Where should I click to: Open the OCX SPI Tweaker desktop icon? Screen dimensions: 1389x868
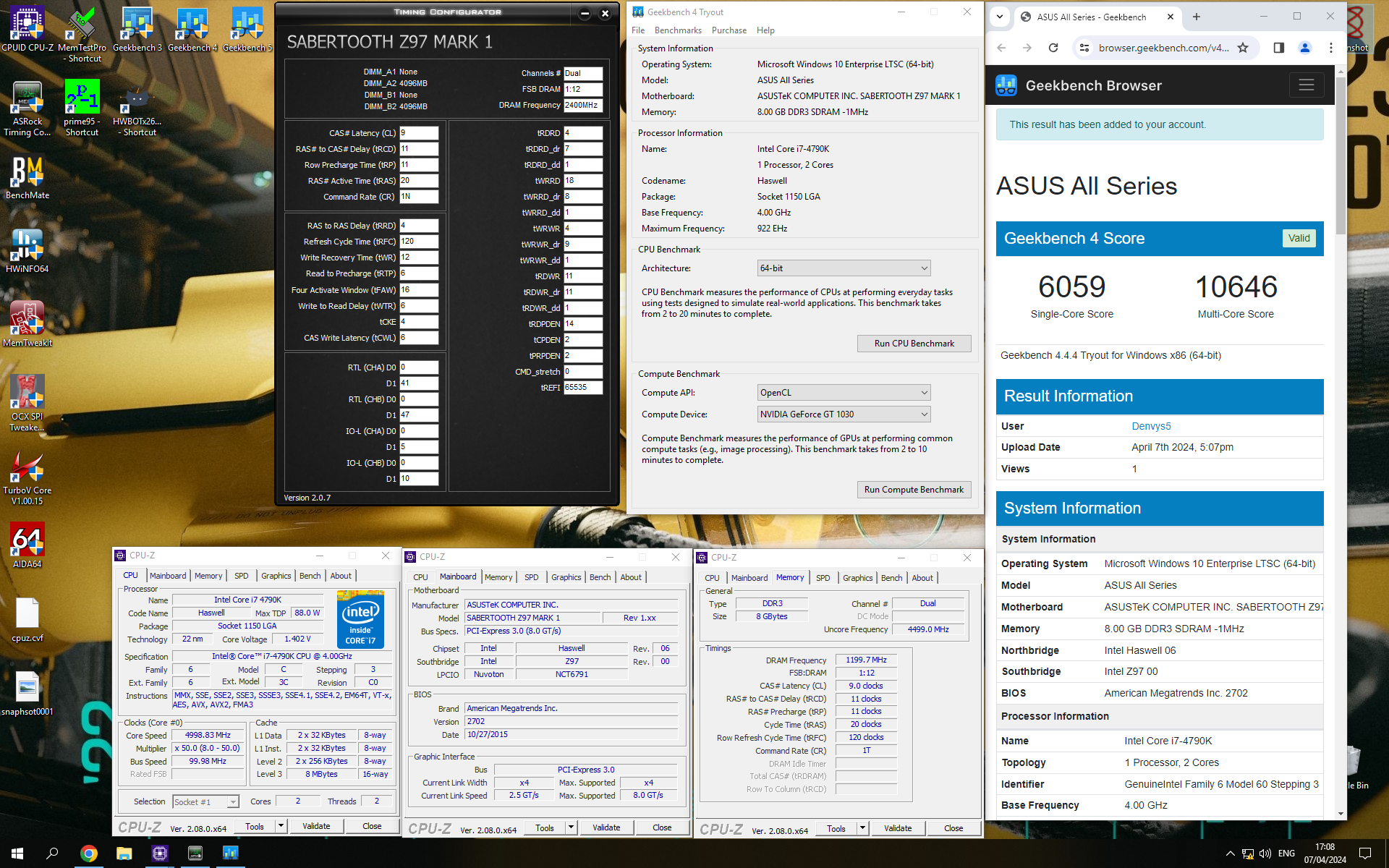pos(27,404)
